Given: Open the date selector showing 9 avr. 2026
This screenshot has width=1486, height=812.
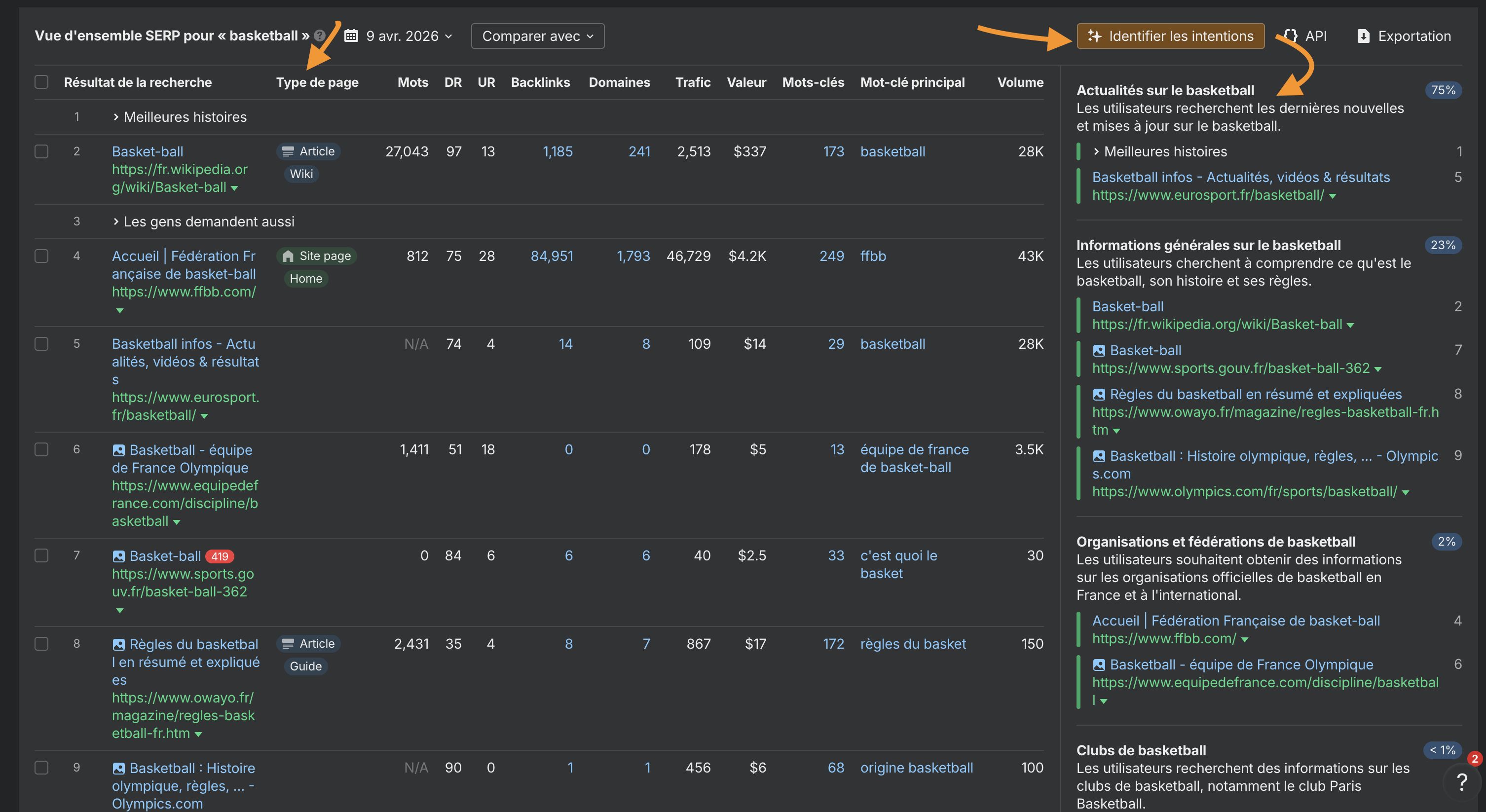Looking at the screenshot, I should (x=408, y=36).
